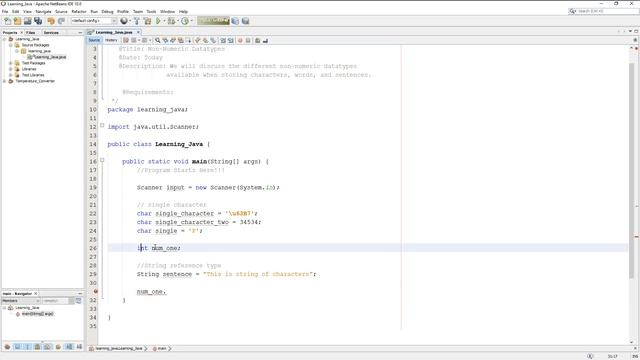Click the Stop Macro Recording icon
This screenshot has height=360, width=640.
pos(248,40)
